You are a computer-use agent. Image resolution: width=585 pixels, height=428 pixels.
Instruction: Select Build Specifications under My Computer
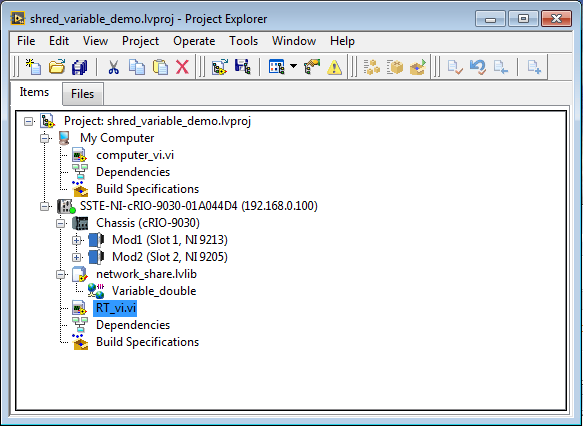(147, 189)
